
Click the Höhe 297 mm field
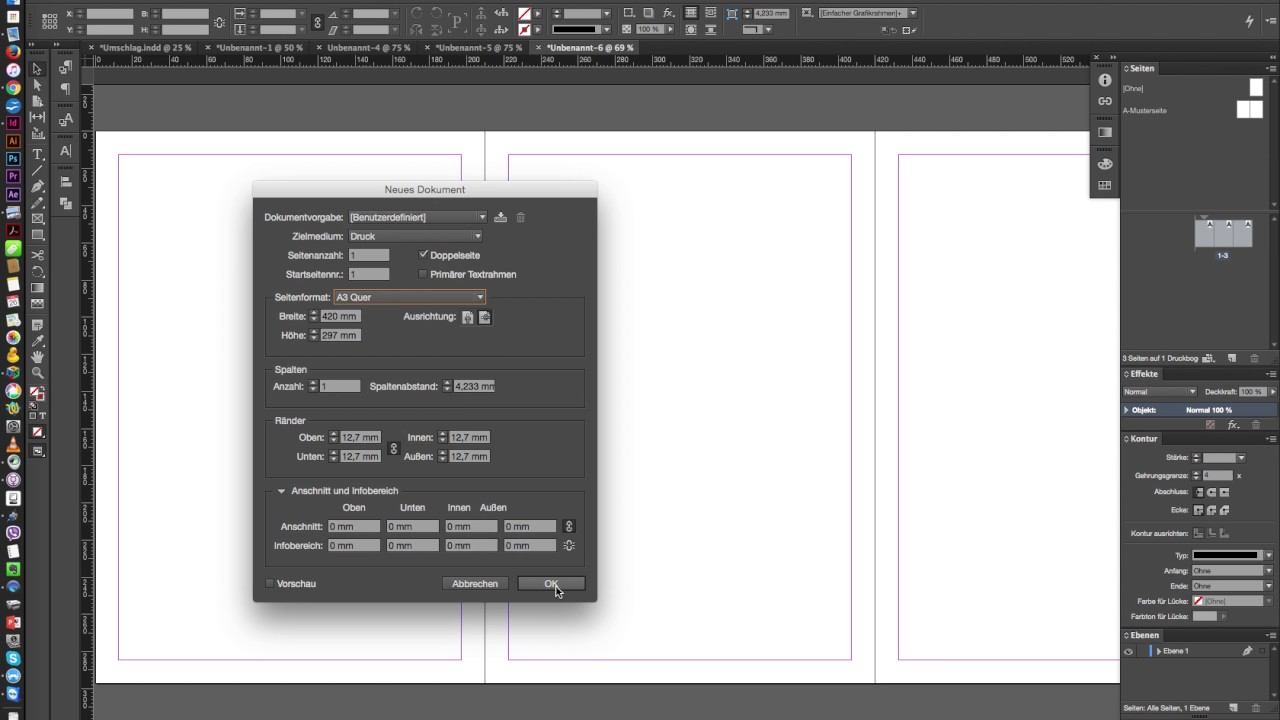(340, 335)
